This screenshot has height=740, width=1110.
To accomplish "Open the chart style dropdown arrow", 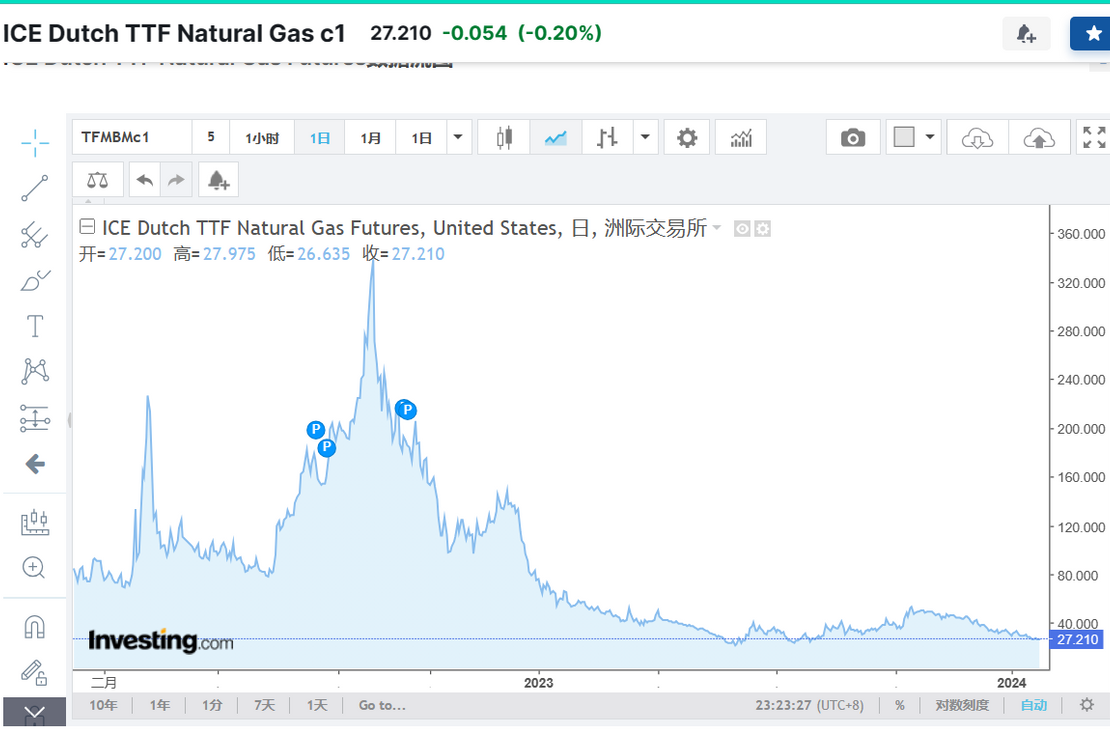I will pyautogui.click(x=645, y=137).
